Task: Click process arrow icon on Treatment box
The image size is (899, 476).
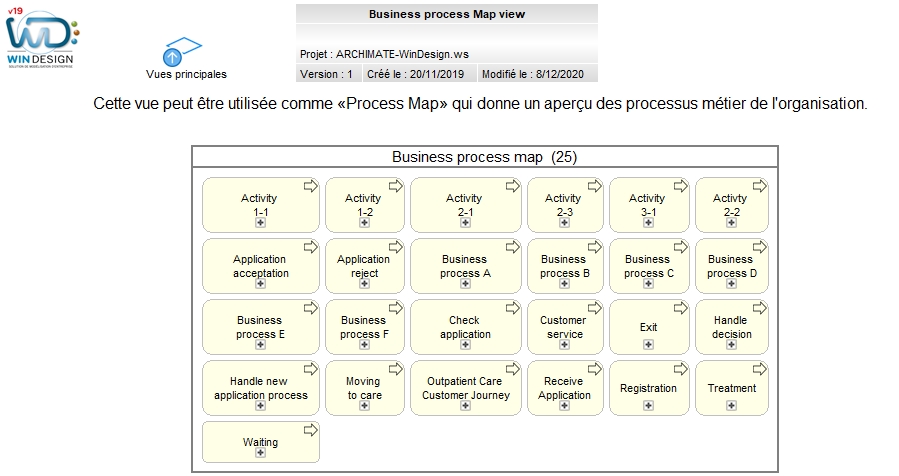Action: tap(760, 369)
